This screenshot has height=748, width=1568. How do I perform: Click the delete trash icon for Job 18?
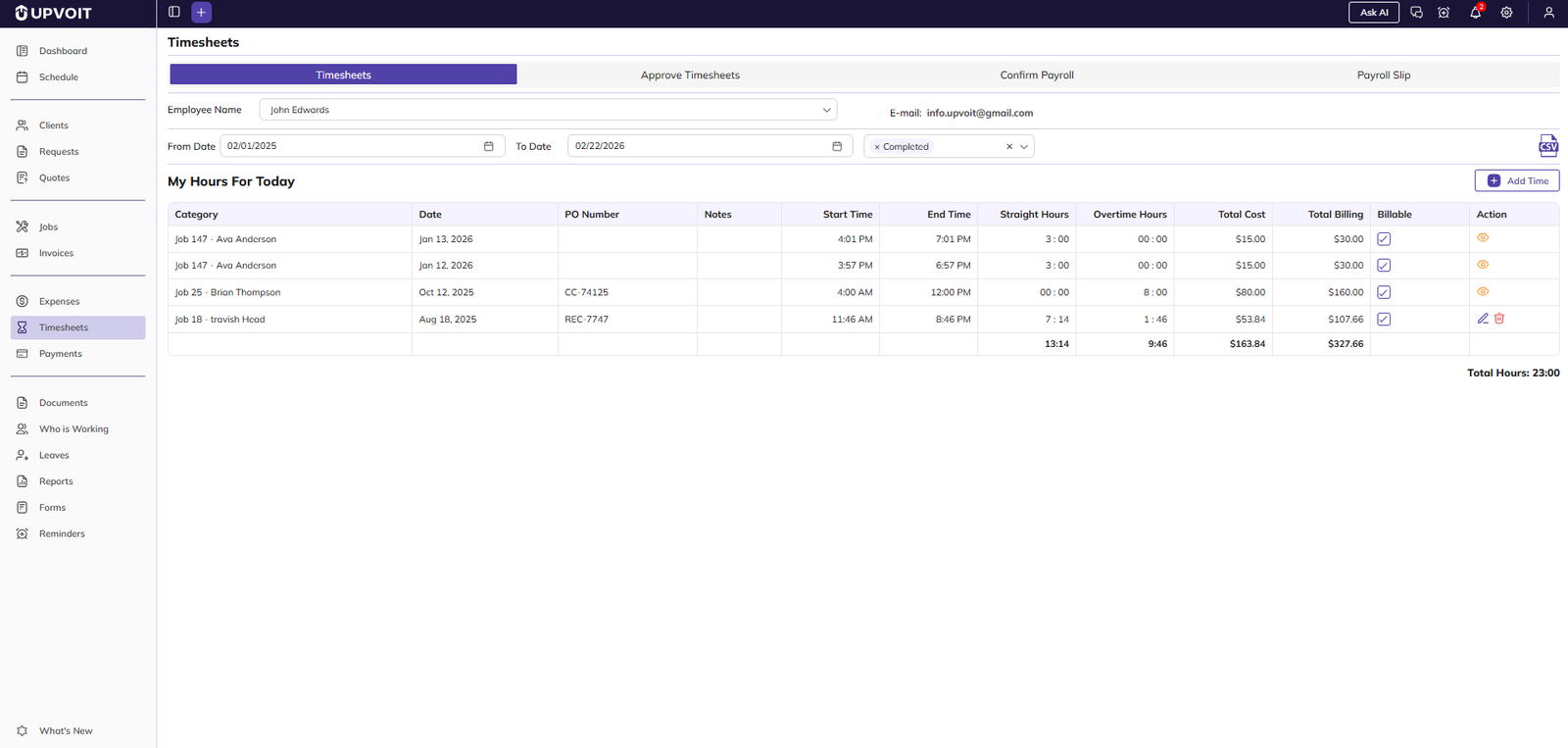click(x=1499, y=319)
